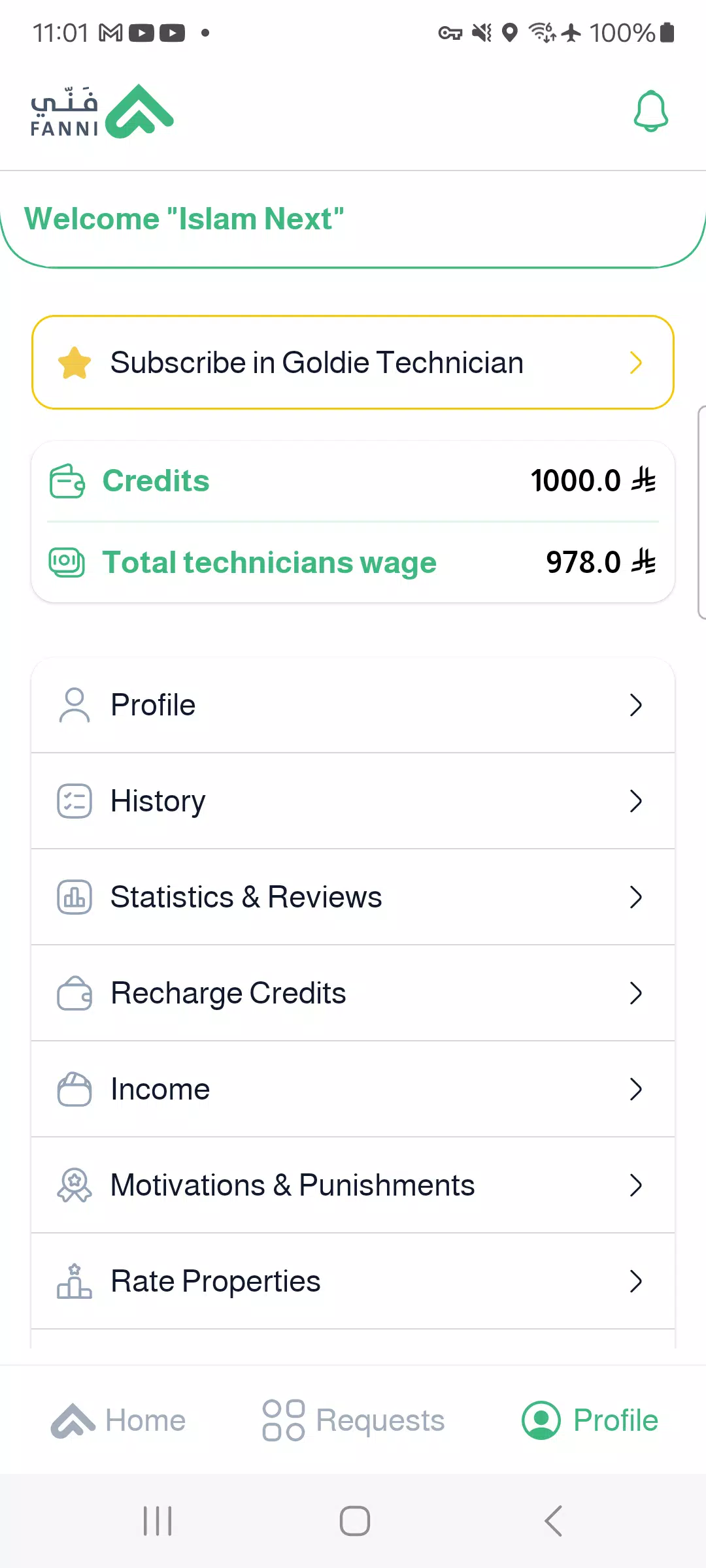The height and width of the screenshot is (1568, 706).
Task: Tap the Fanni logo in the header
Action: click(102, 111)
